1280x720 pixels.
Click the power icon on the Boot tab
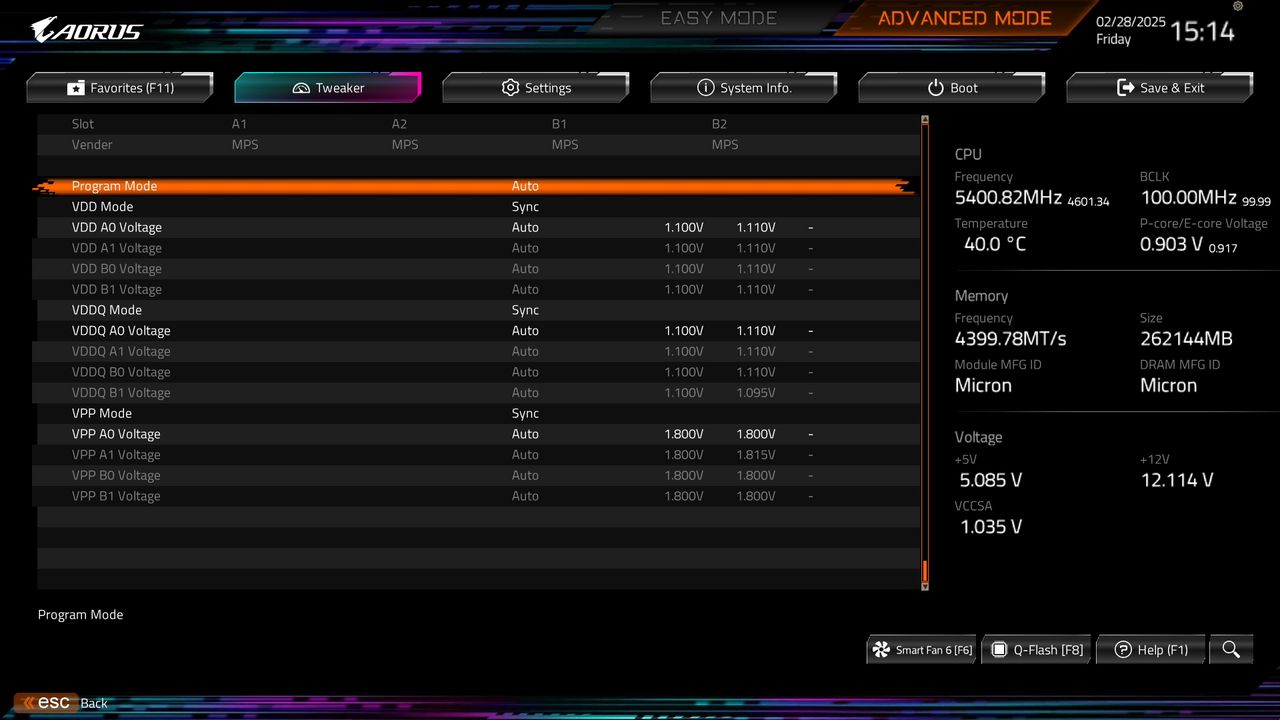tap(936, 88)
